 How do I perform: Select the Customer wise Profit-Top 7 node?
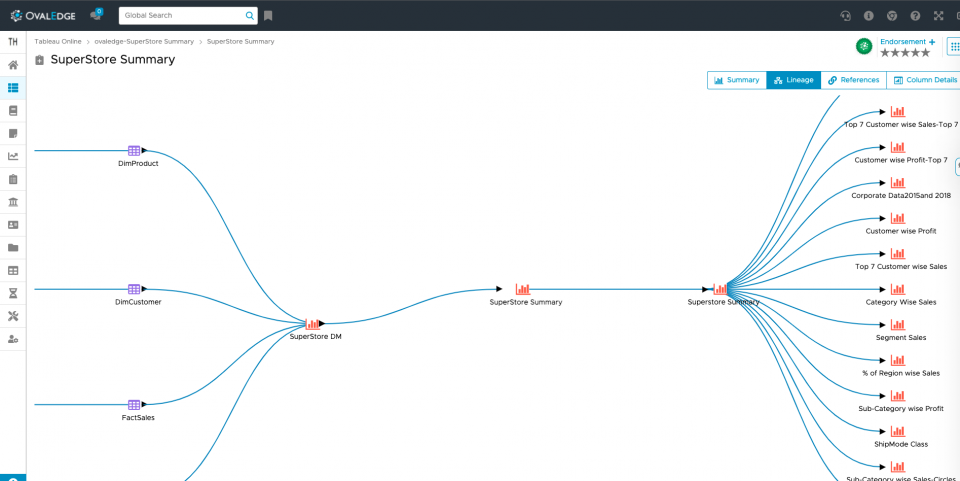898,147
